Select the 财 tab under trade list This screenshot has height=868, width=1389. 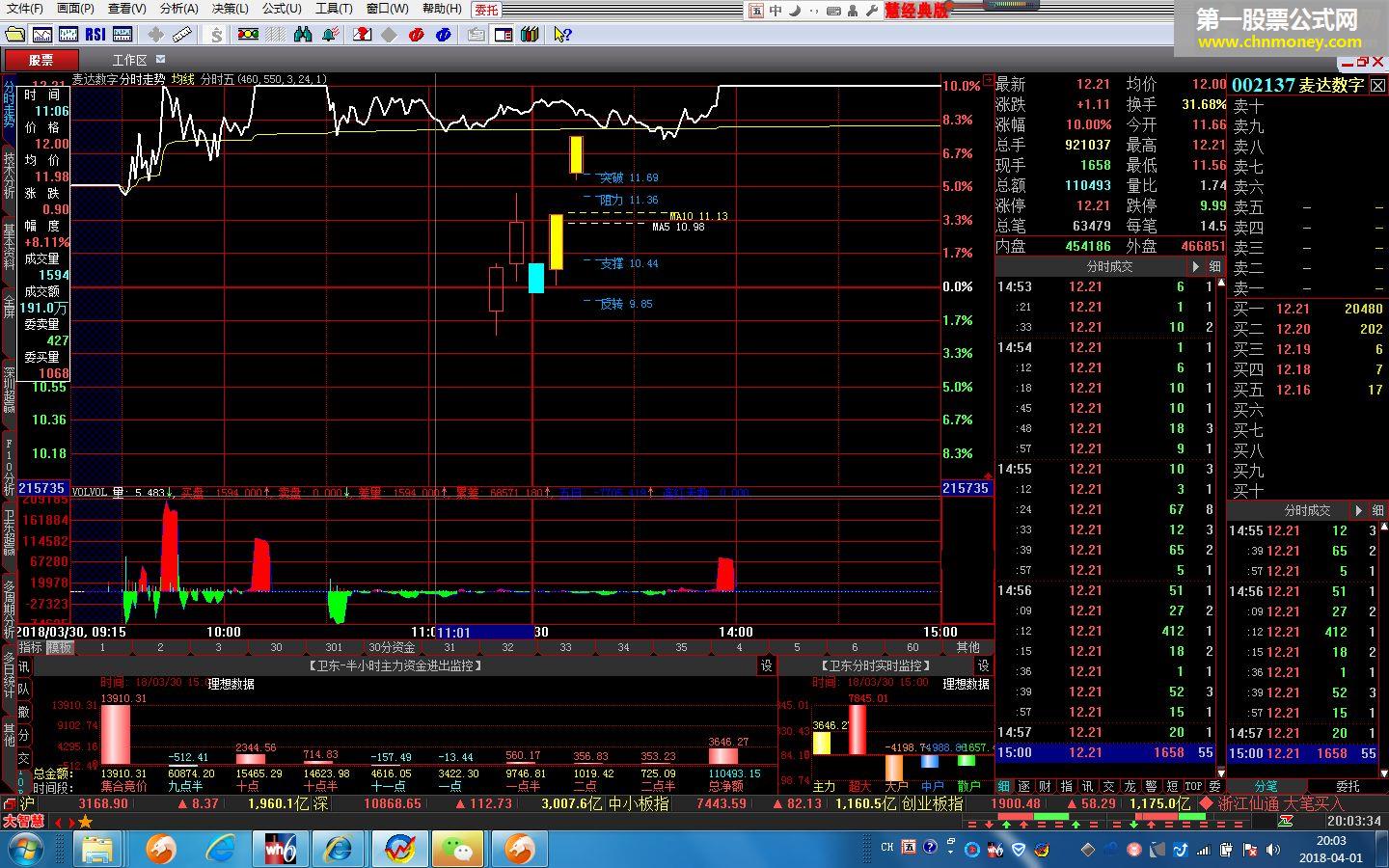pos(1046,786)
